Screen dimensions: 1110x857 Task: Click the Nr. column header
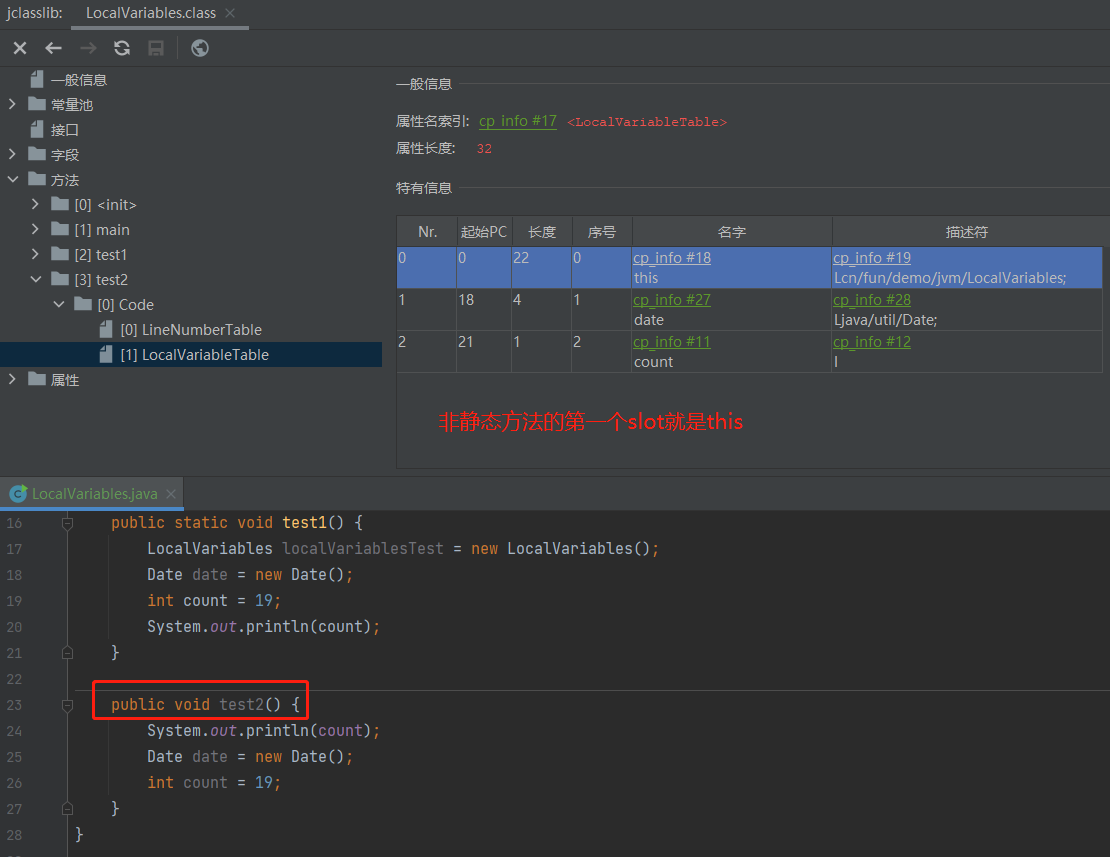[x=427, y=232]
